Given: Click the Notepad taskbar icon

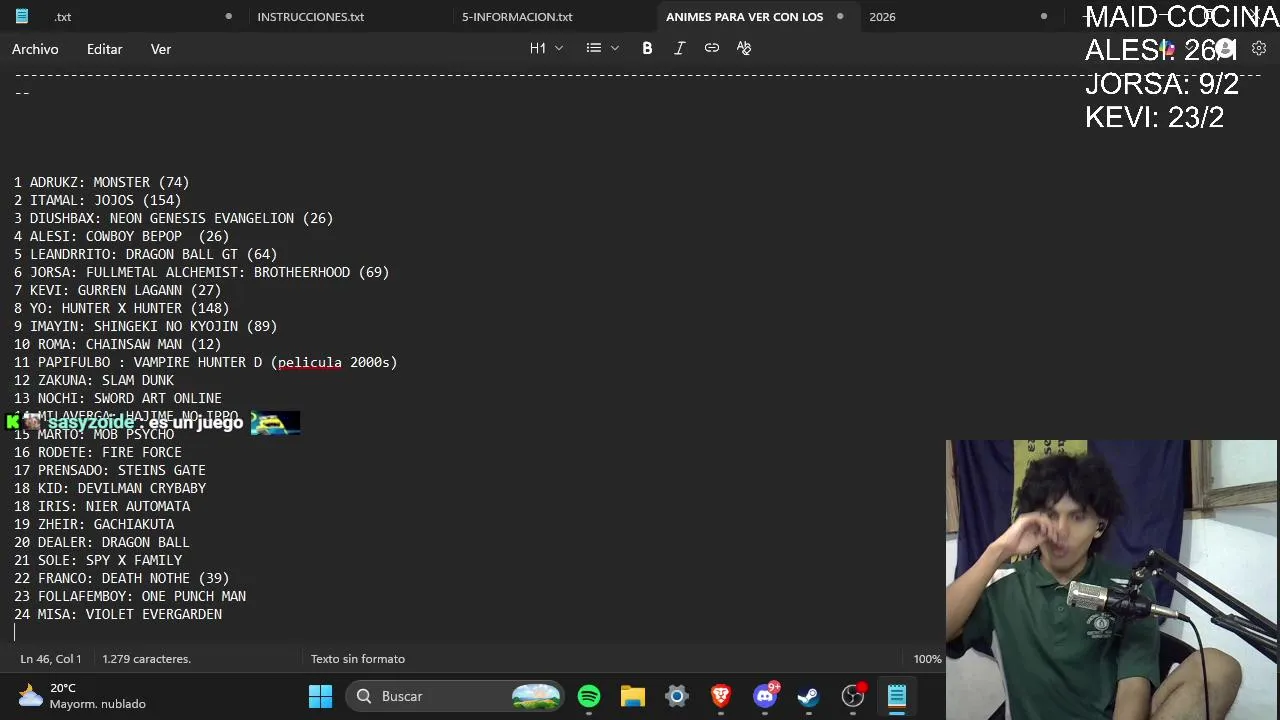Looking at the screenshot, I should click(897, 696).
